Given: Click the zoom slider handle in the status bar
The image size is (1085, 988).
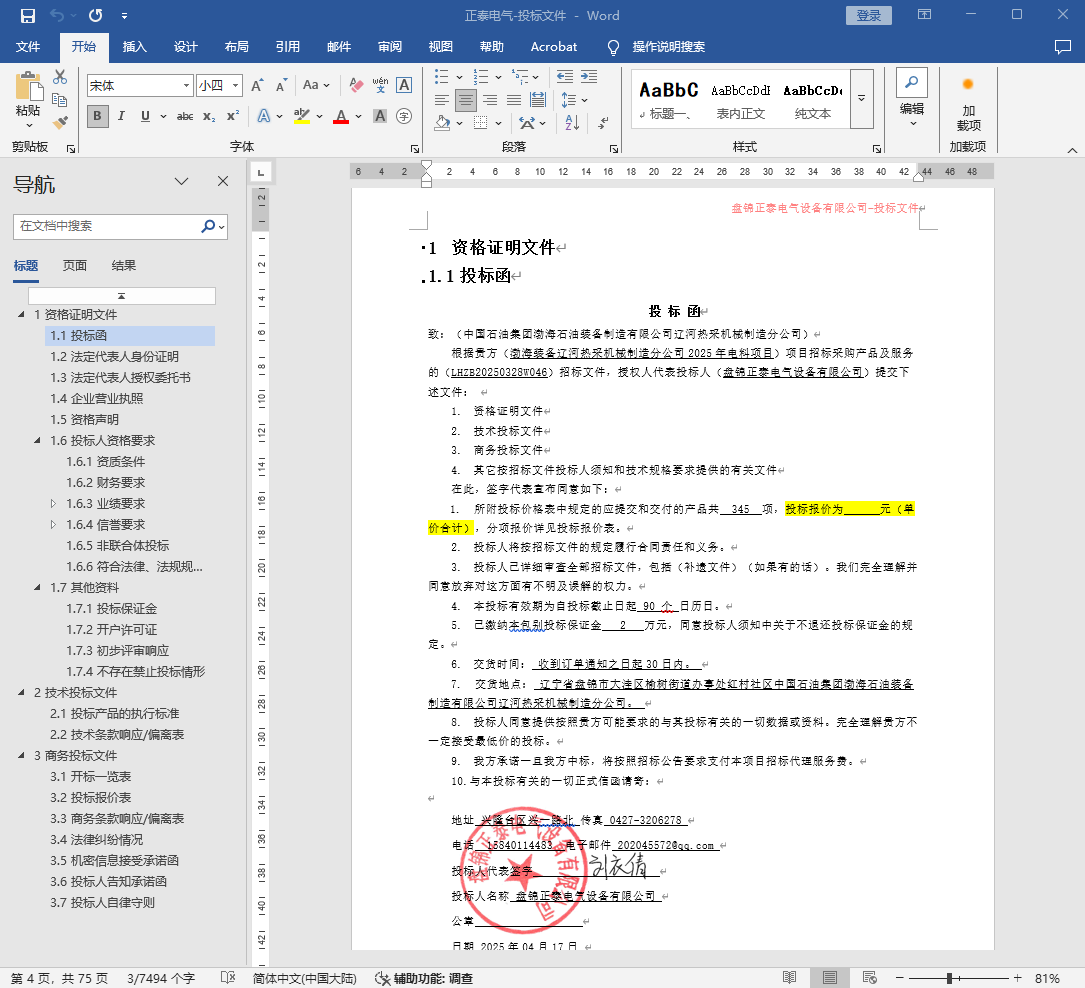Looking at the screenshot, I should [950, 978].
